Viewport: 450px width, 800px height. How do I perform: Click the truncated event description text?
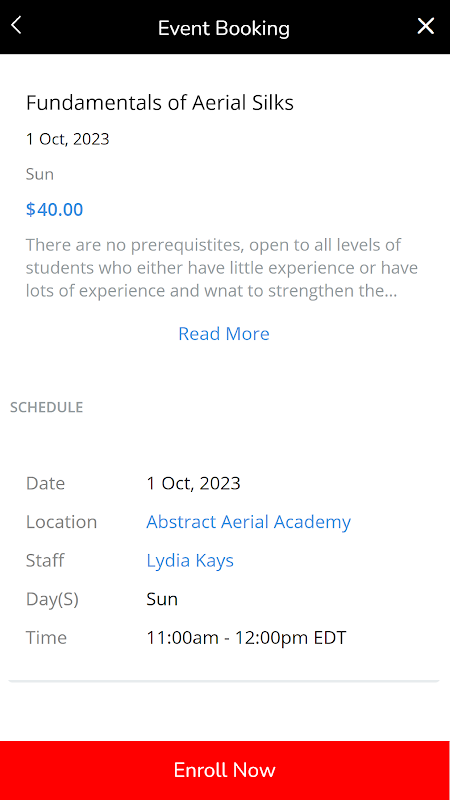(215, 268)
